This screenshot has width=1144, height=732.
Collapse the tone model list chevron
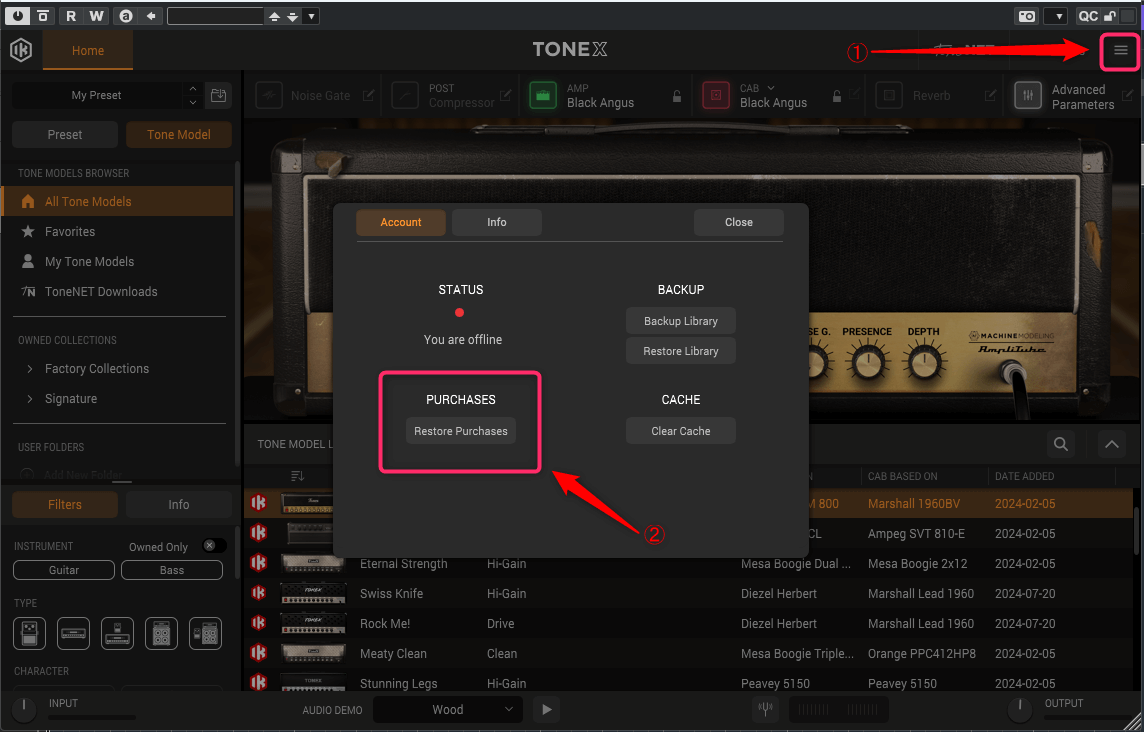click(1111, 444)
